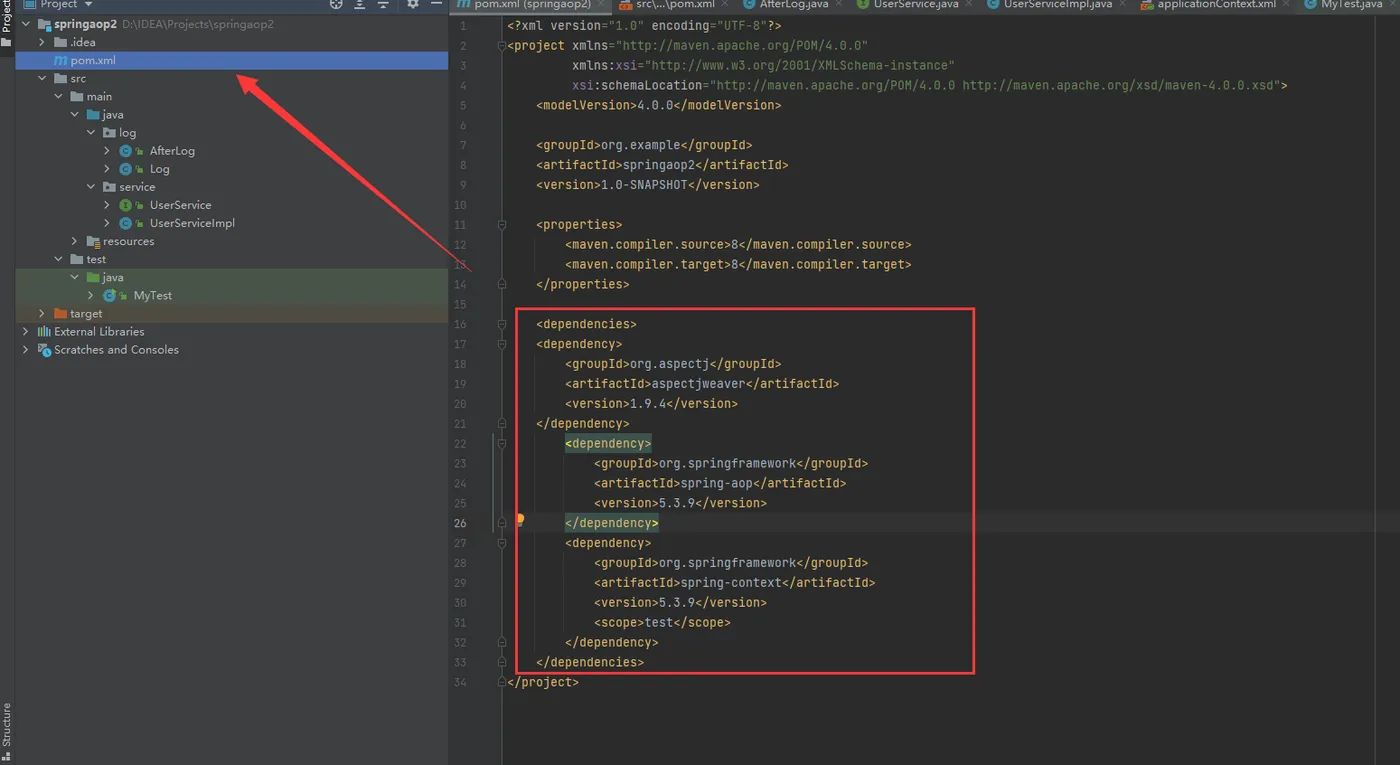
Task: Expand the AfterLog class node
Action: [x=107, y=151]
